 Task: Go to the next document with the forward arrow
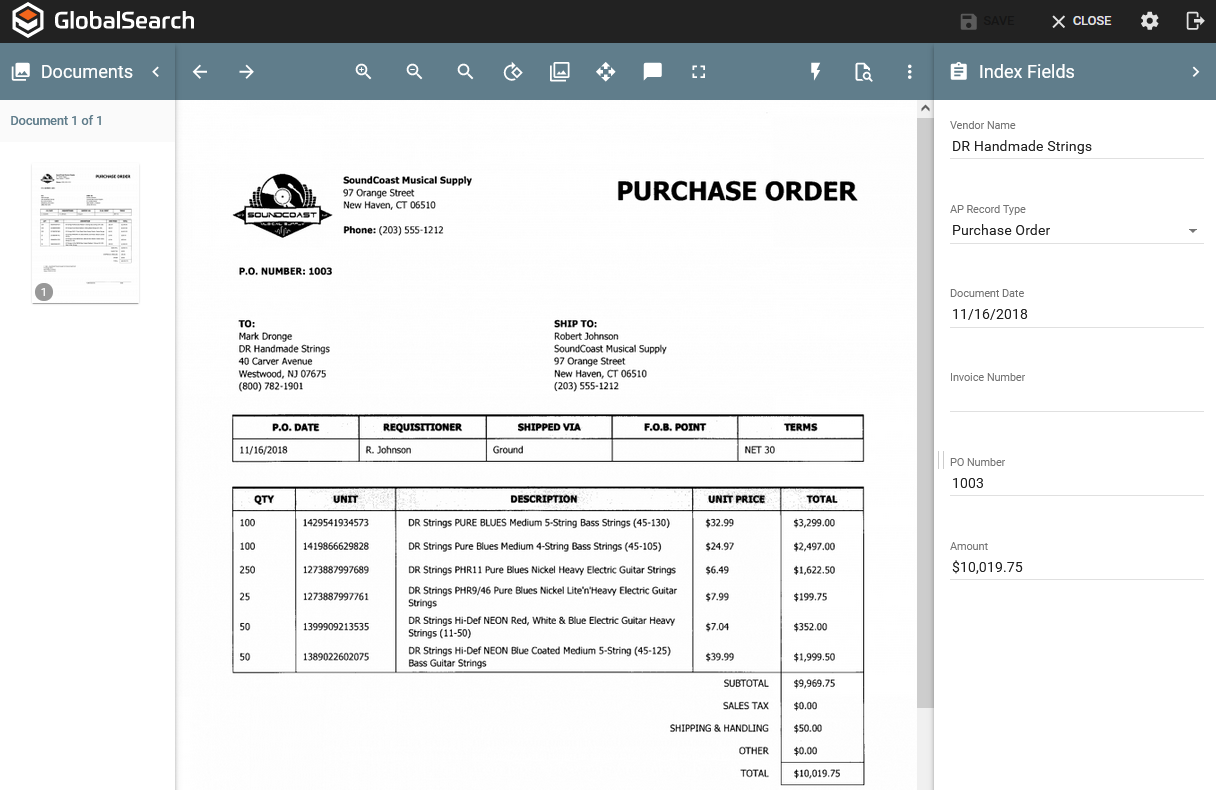click(246, 72)
